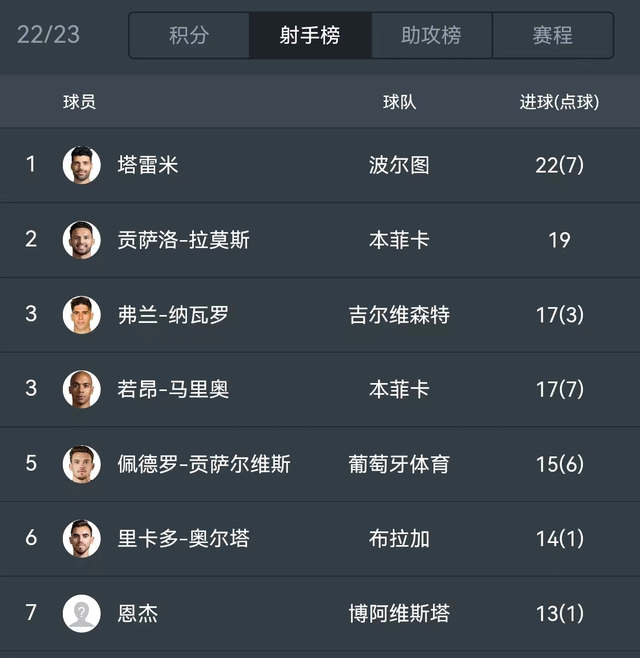
Task: Click team name 布拉加
Action: point(399,539)
